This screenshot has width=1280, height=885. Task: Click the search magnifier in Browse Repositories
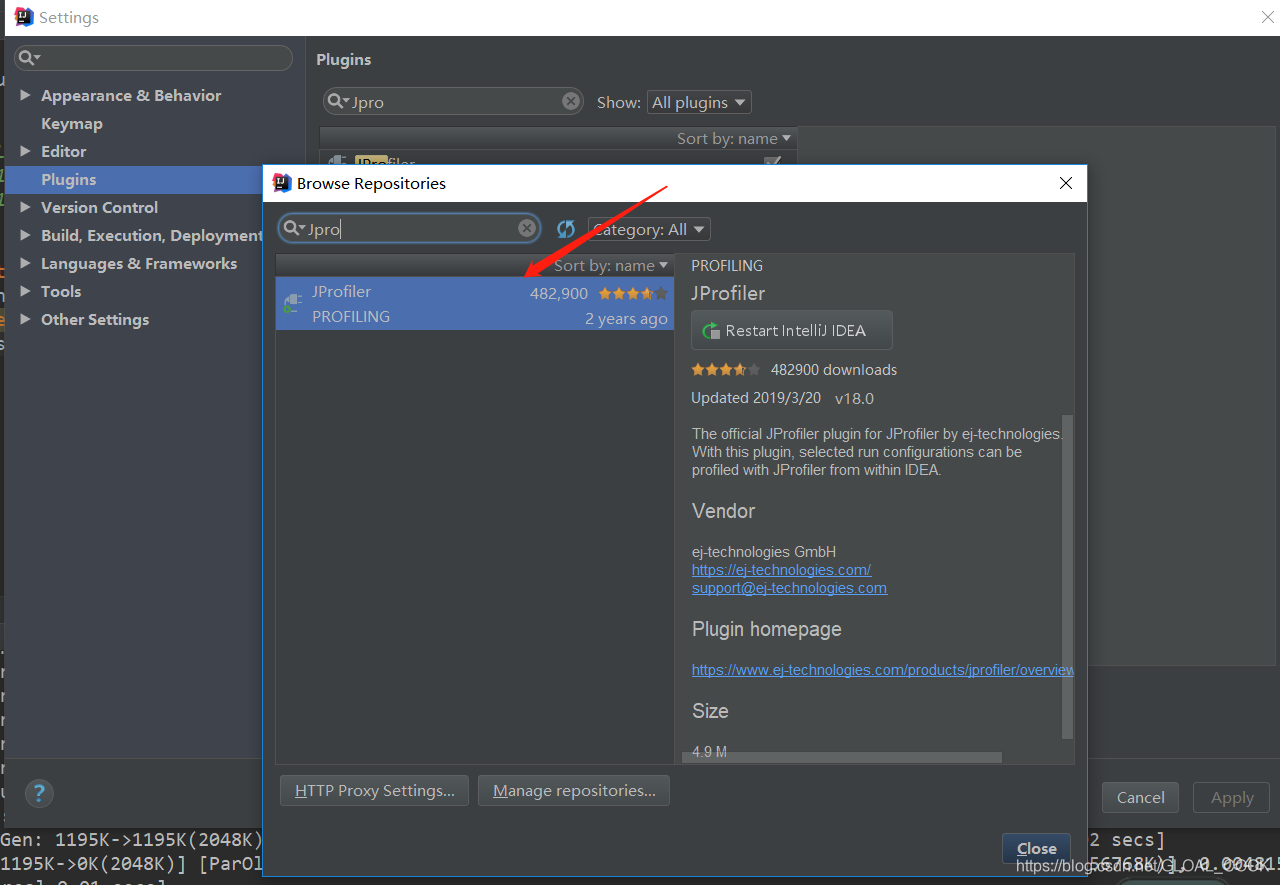click(294, 229)
